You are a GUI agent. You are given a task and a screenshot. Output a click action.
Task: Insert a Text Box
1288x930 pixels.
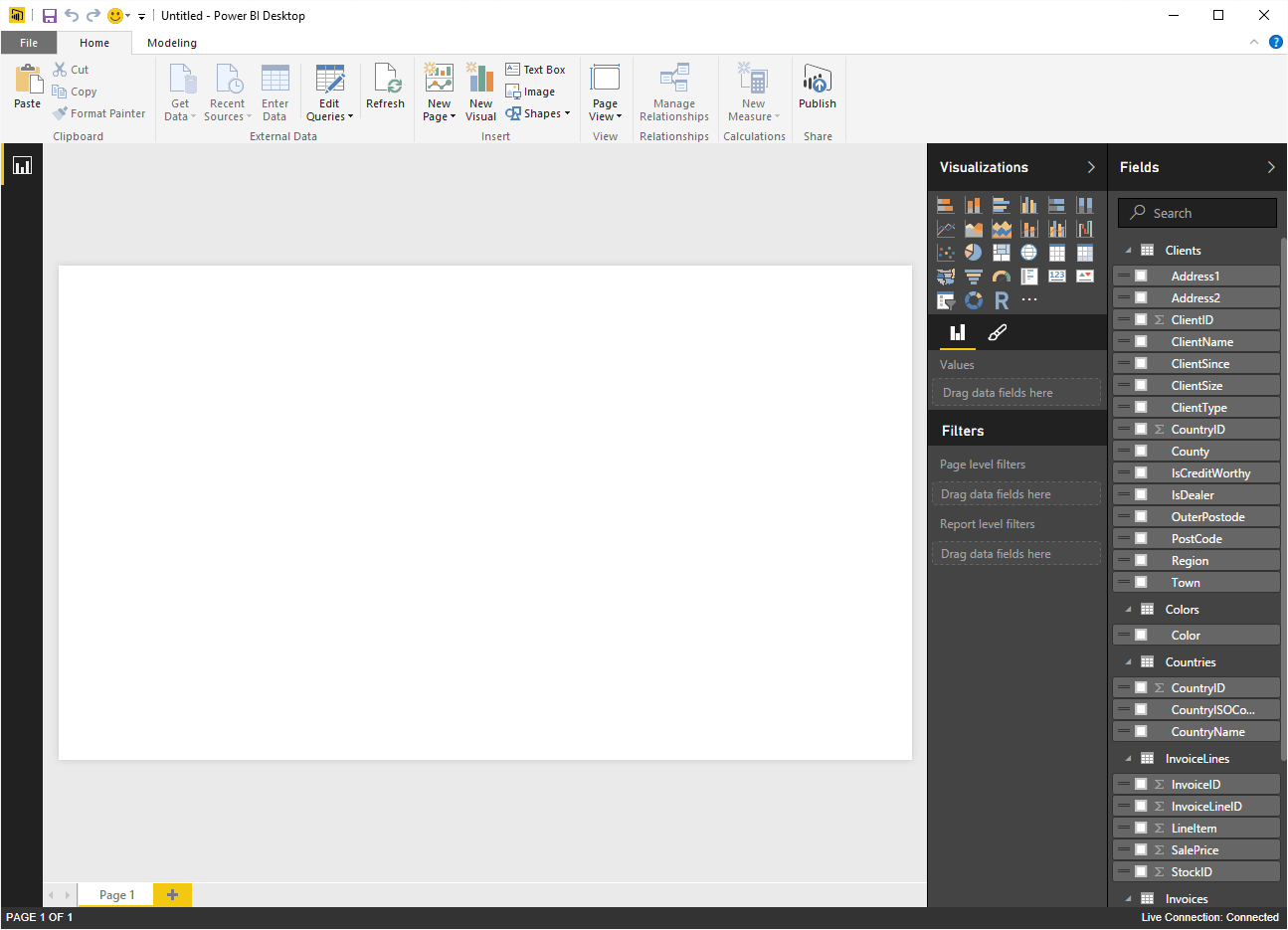[535, 70]
